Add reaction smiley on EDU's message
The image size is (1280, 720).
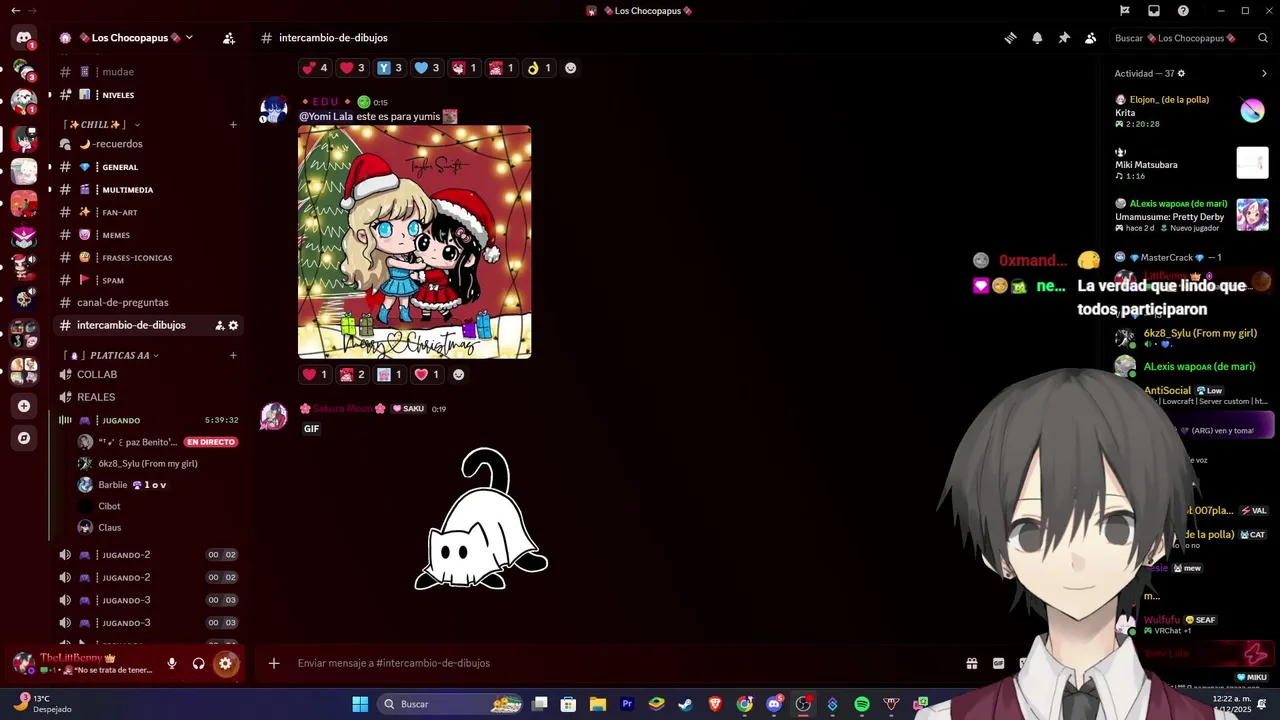pos(459,374)
